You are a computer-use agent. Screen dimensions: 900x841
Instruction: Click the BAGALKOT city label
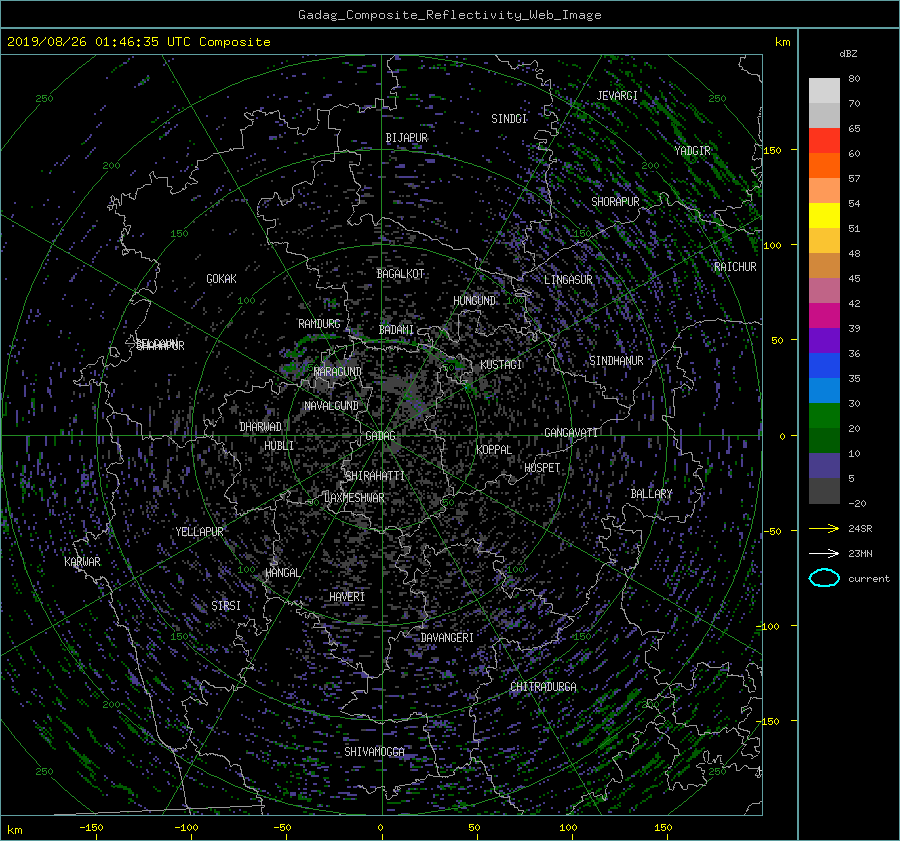(400, 274)
